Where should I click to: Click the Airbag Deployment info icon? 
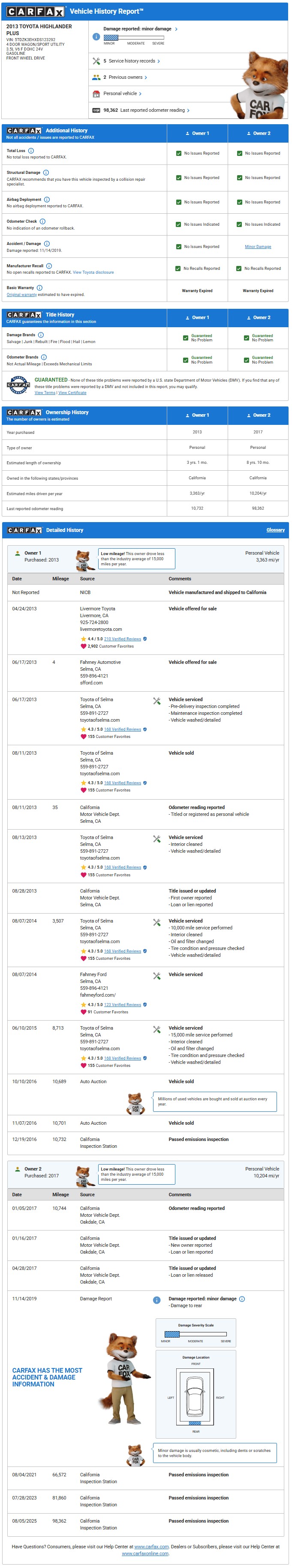[x=47, y=199]
